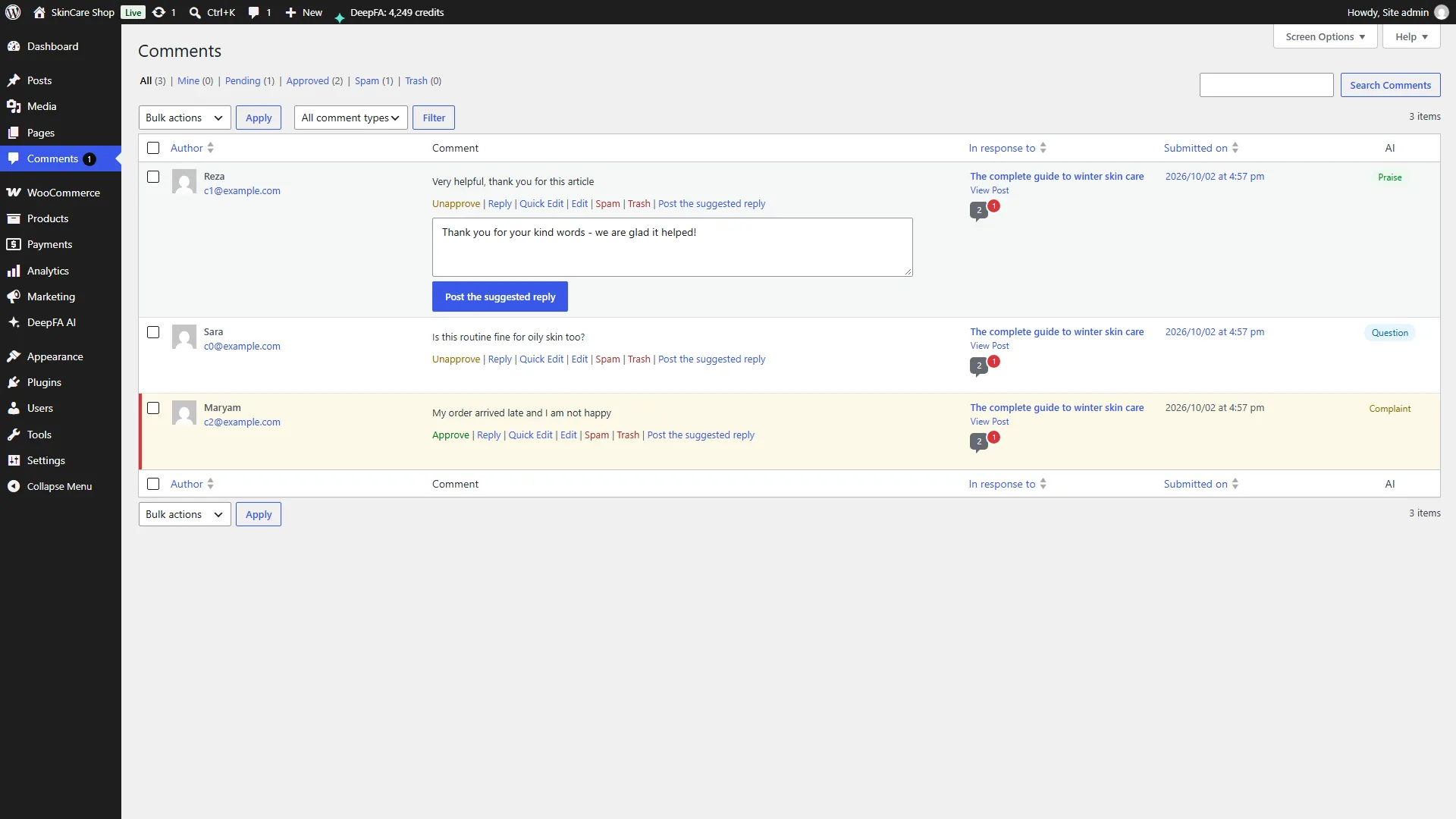Click the Filter button
The image size is (1456, 819).
pyautogui.click(x=434, y=118)
